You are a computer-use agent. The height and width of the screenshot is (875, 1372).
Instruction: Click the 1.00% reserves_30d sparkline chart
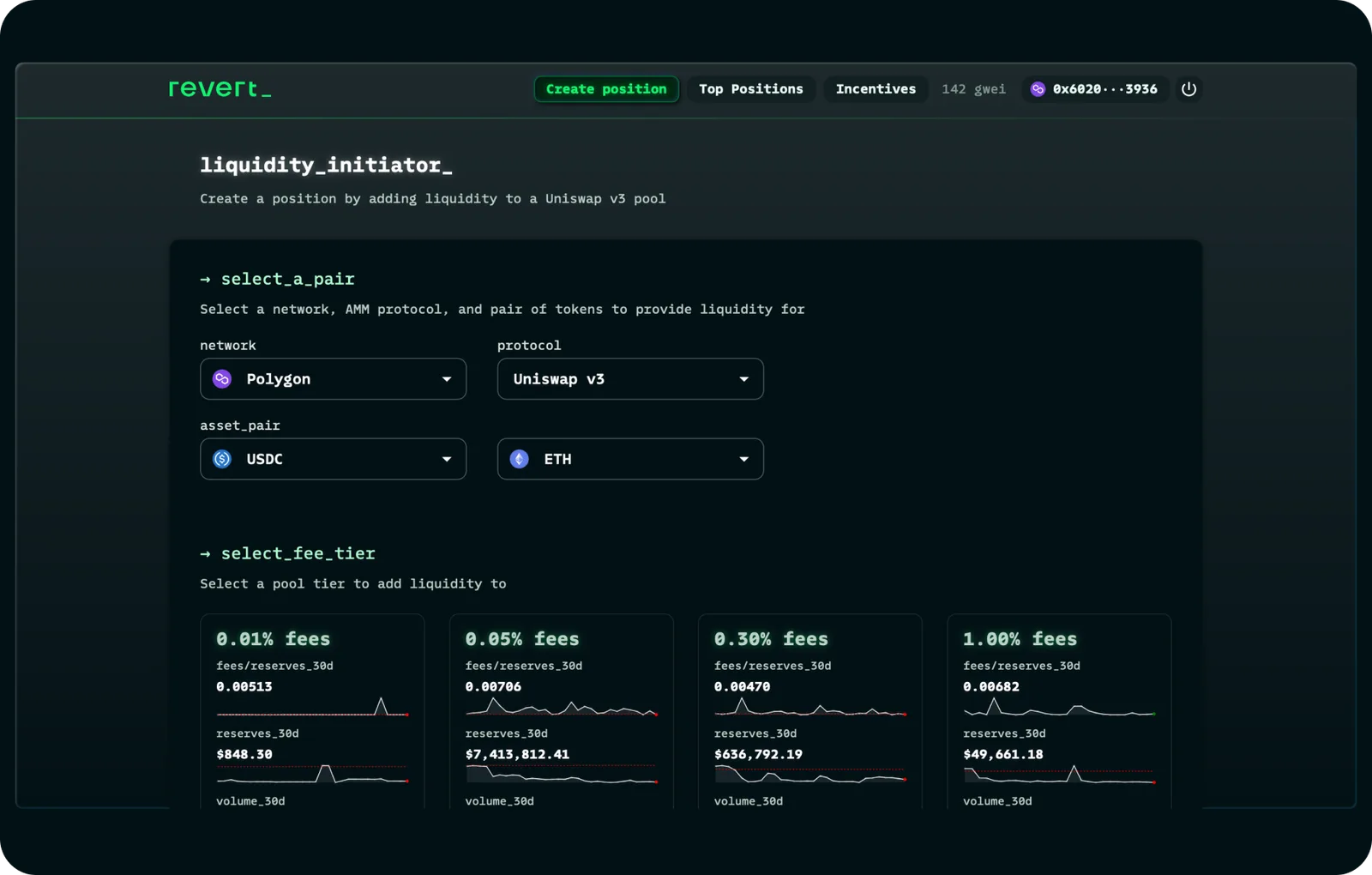[1060, 774]
